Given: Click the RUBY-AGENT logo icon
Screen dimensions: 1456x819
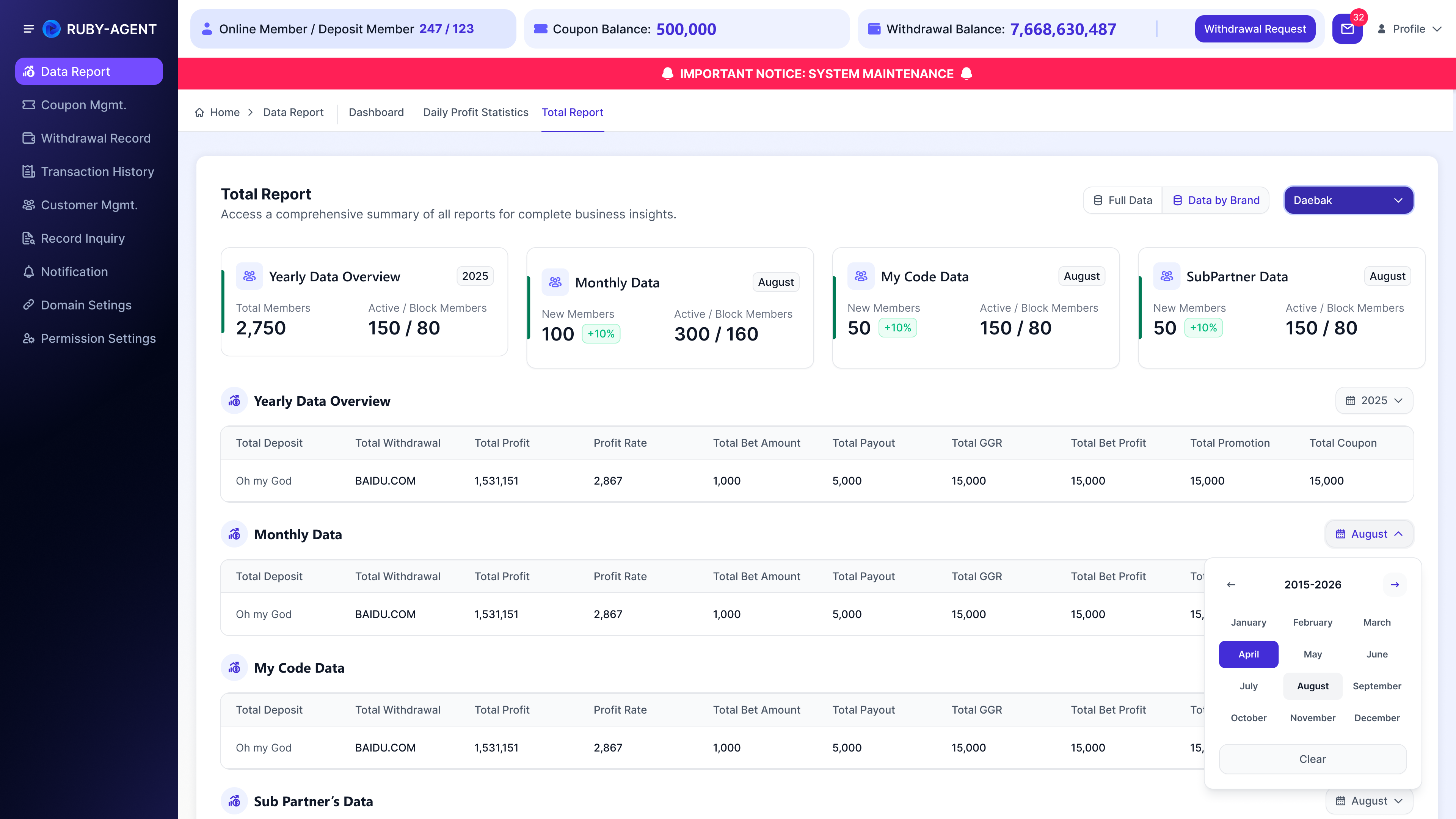Looking at the screenshot, I should pyautogui.click(x=52, y=29).
